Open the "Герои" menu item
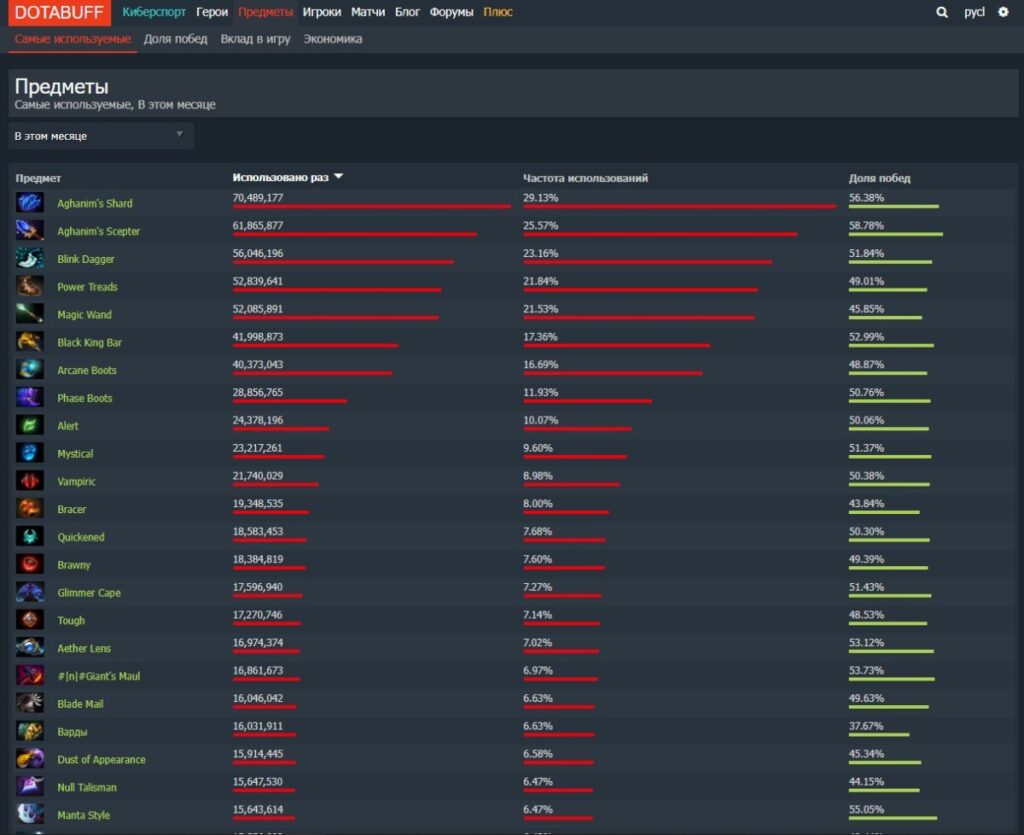Screen dimensions: 1024x835 (x=211, y=12)
